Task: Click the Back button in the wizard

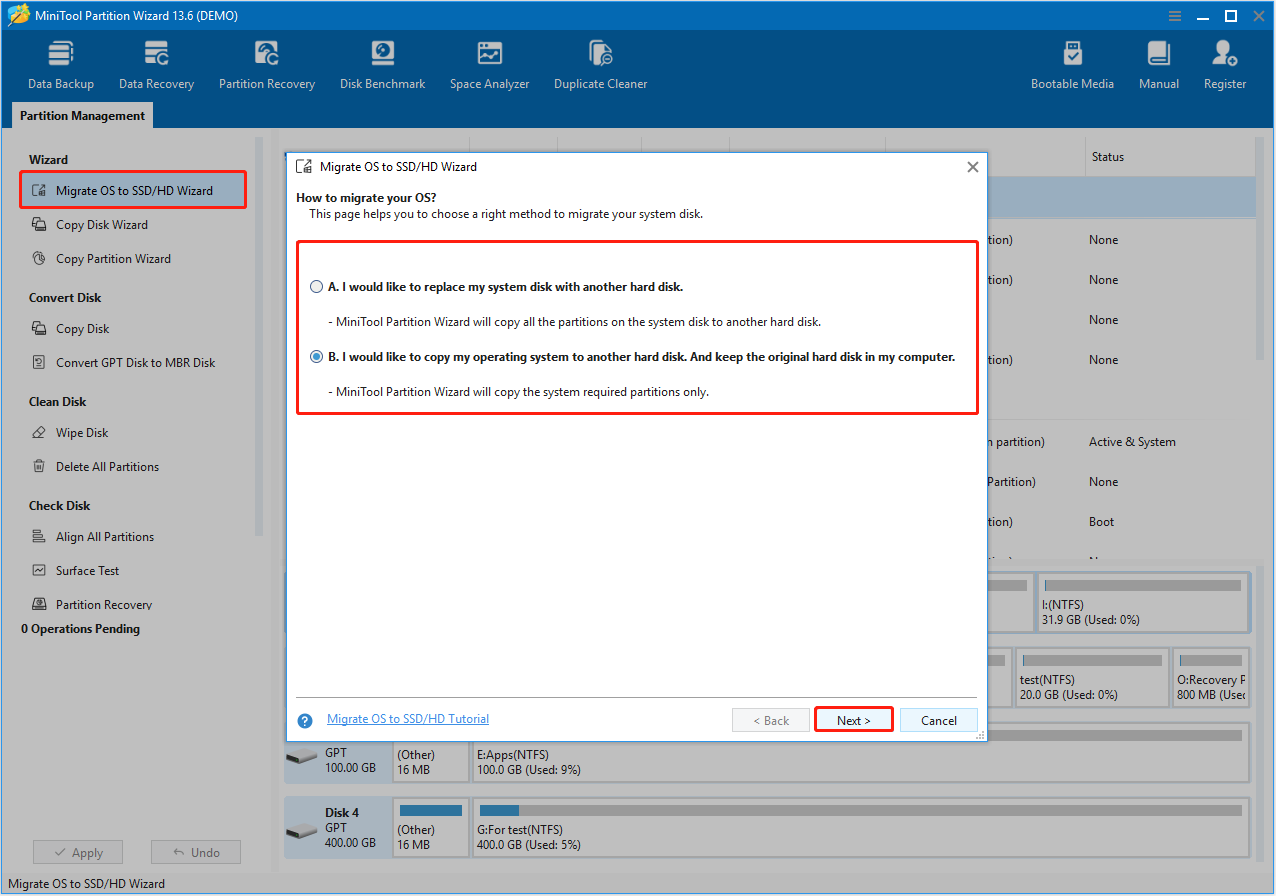Action: coord(771,720)
